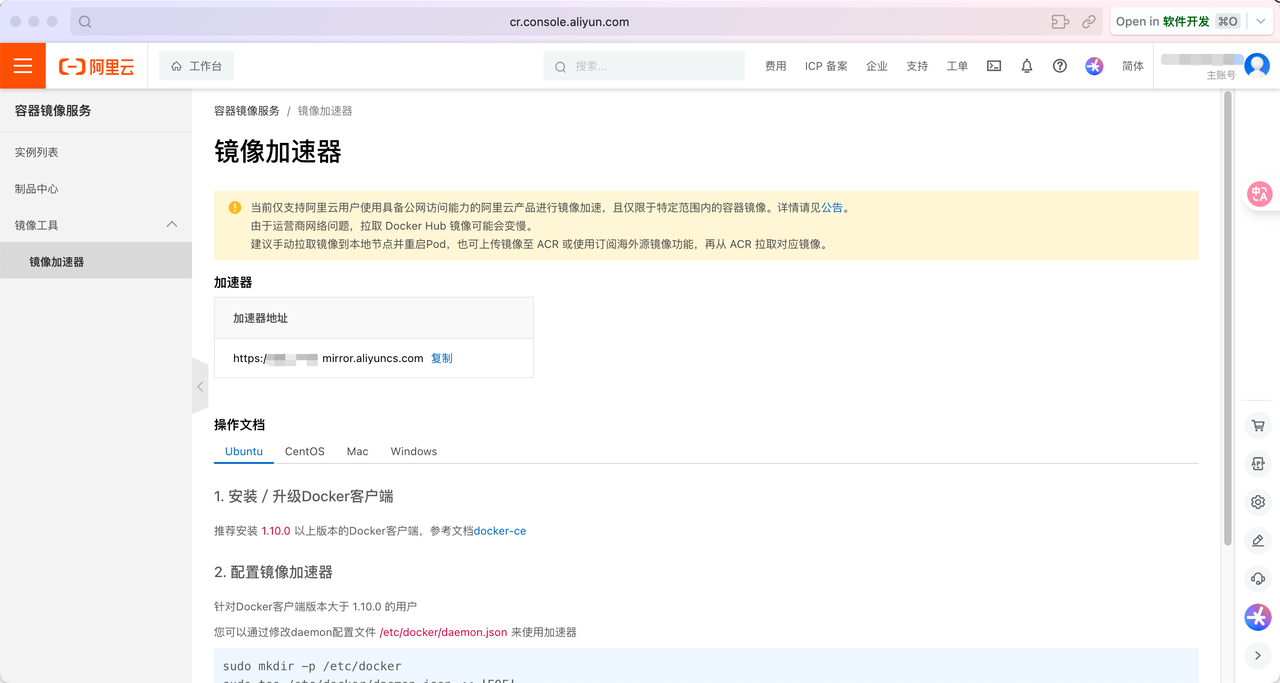Open API debug icon in right rail
The height and width of the screenshot is (683, 1280).
point(1258,464)
